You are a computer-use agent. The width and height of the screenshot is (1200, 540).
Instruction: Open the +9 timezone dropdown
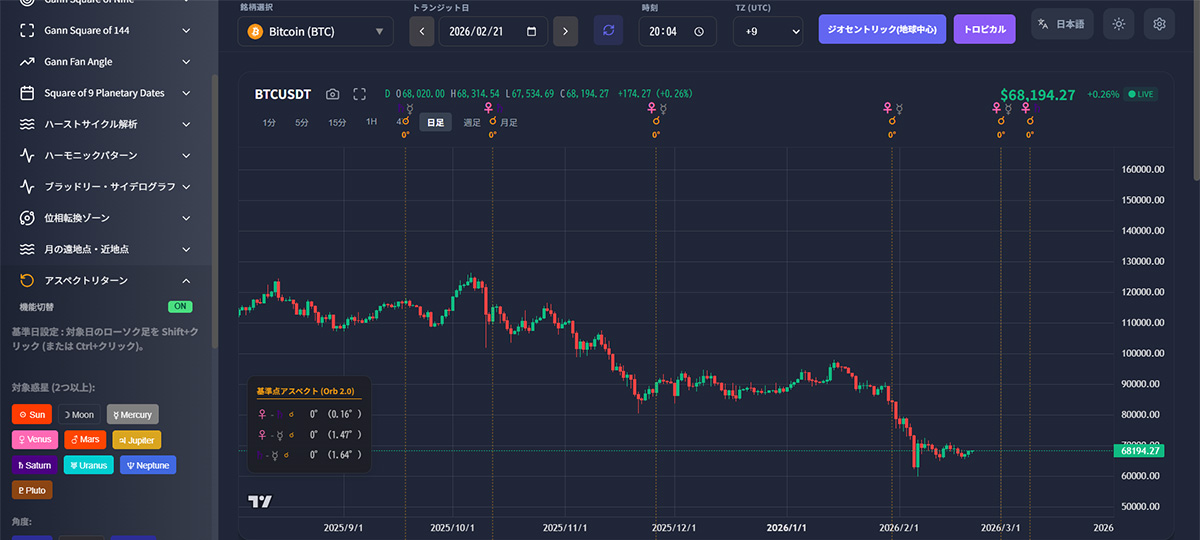[x=768, y=31]
